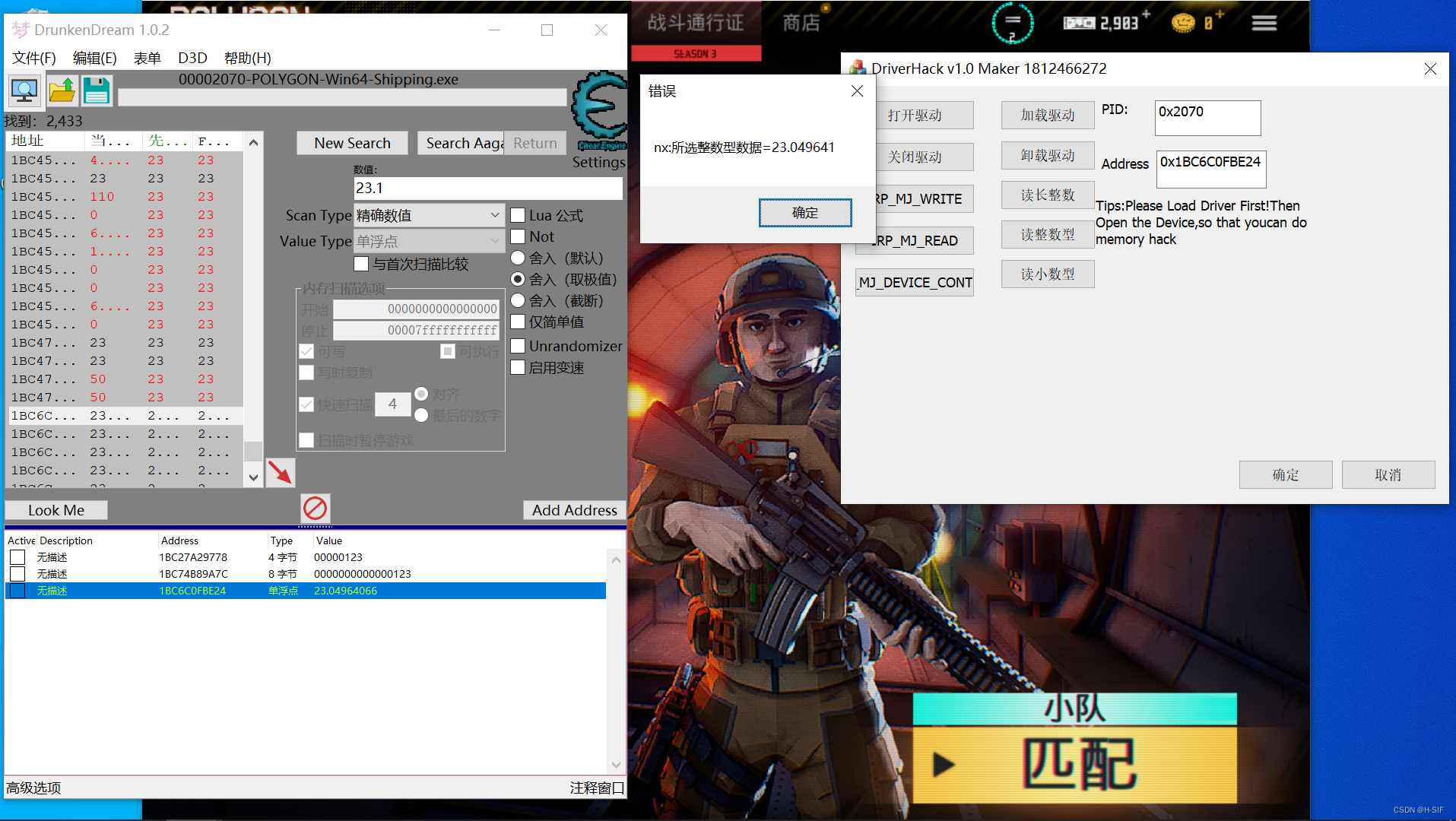Open the game hamburger menu icon
1456x821 pixels.
1264,24
